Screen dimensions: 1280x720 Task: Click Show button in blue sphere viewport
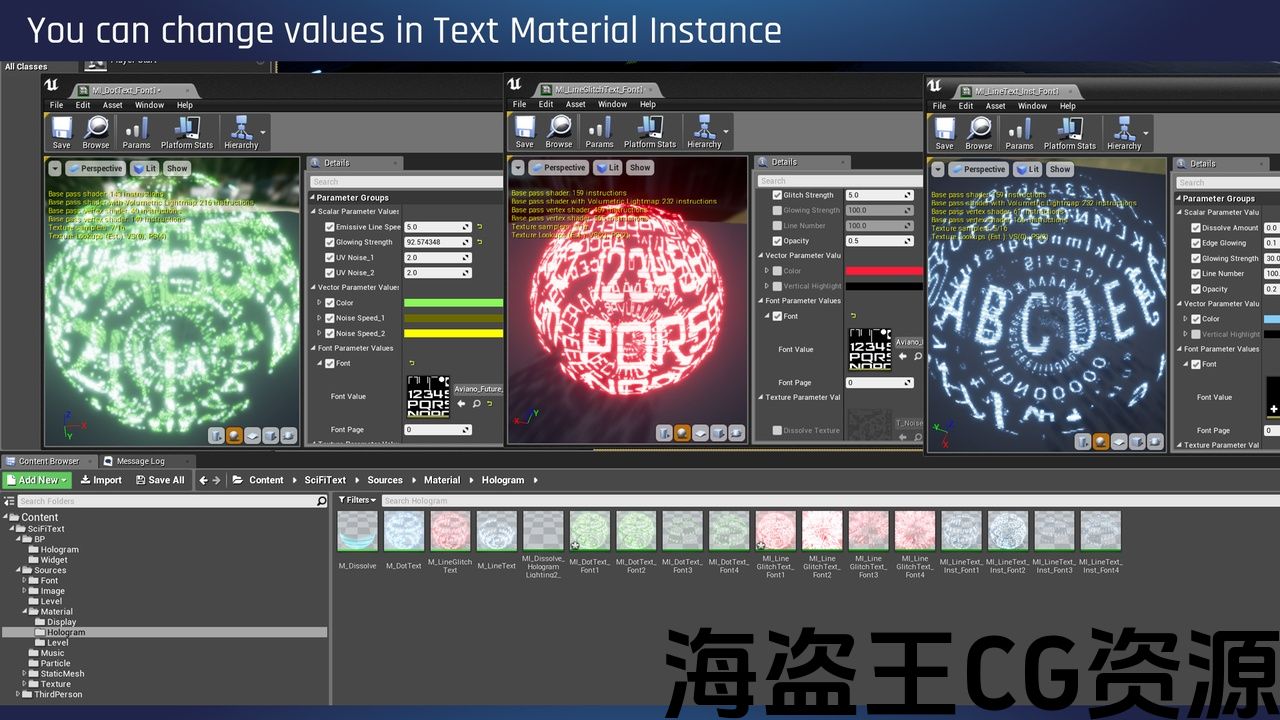pyautogui.click(x=1060, y=169)
